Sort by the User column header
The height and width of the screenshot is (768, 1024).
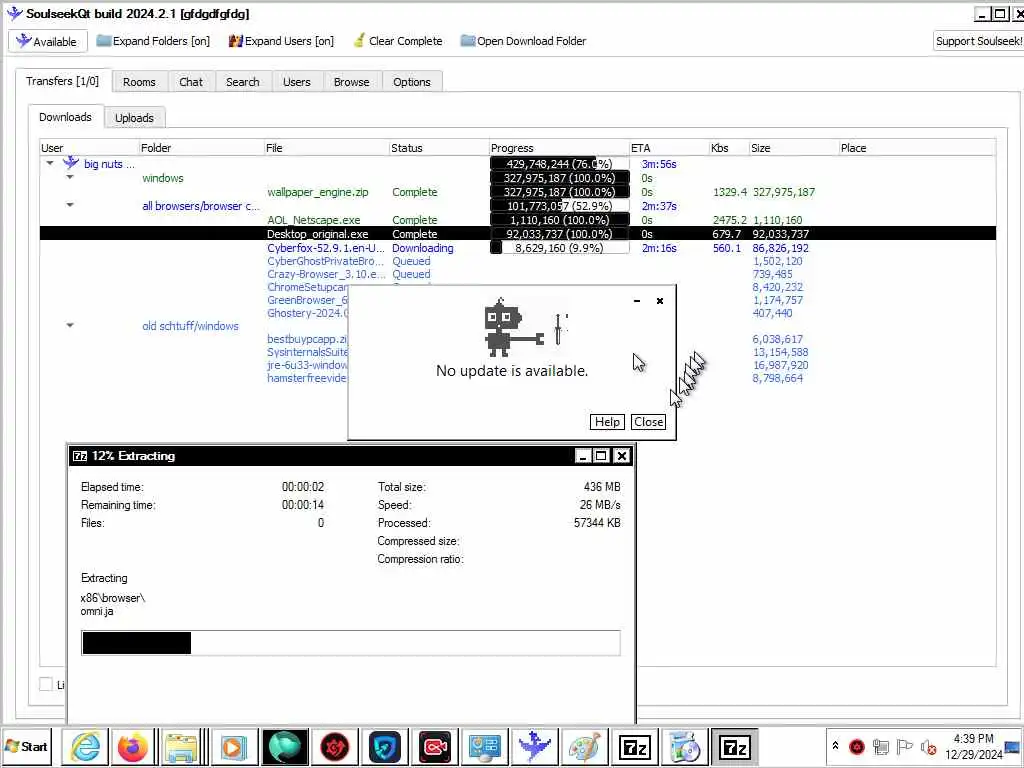[x=89, y=148]
